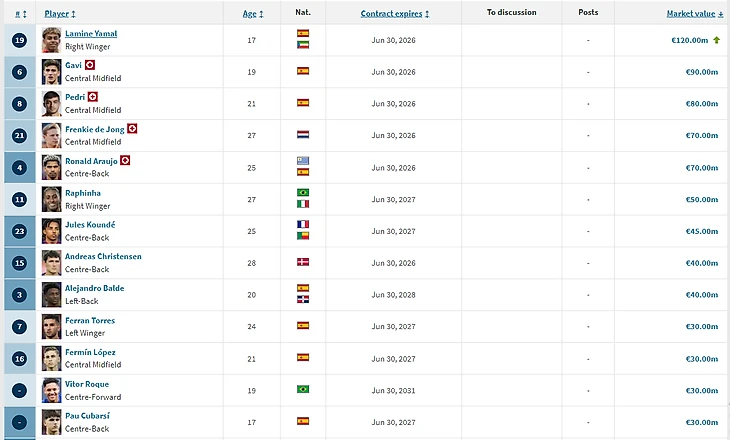Click the injury icon next to Gavi
The height and width of the screenshot is (440, 730).
coord(90,65)
